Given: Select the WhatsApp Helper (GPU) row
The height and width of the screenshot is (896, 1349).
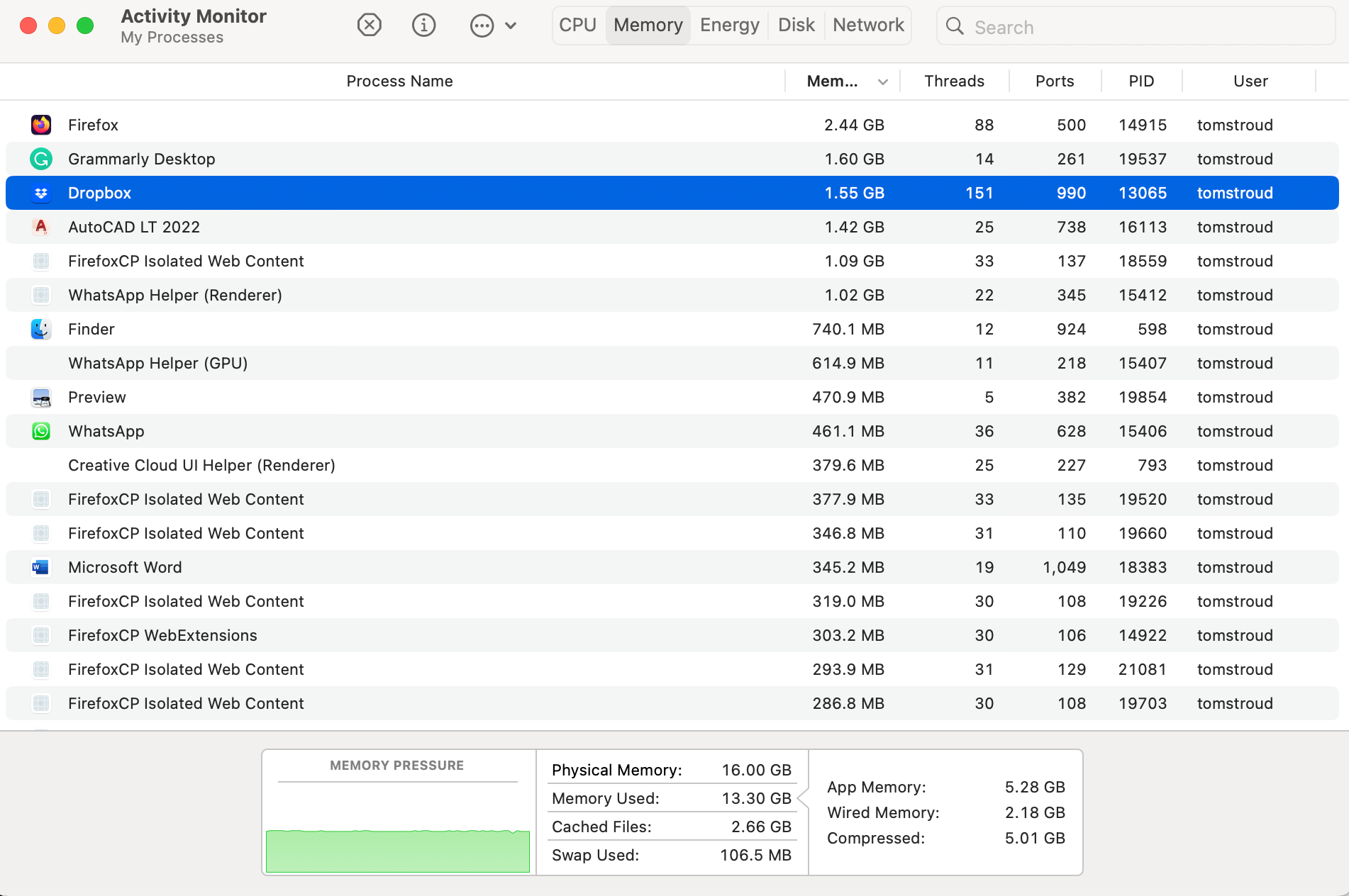Looking at the screenshot, I should (672, 363).
